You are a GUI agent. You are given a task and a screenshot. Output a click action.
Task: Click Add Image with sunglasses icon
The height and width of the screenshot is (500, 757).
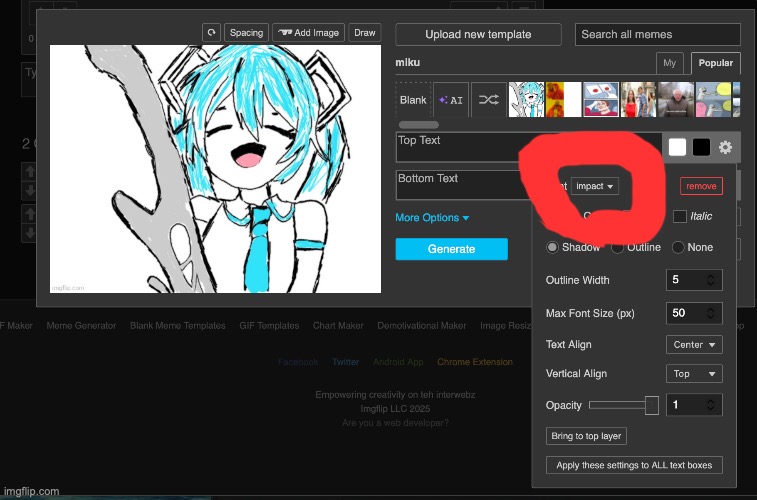(x=307, y=33)
